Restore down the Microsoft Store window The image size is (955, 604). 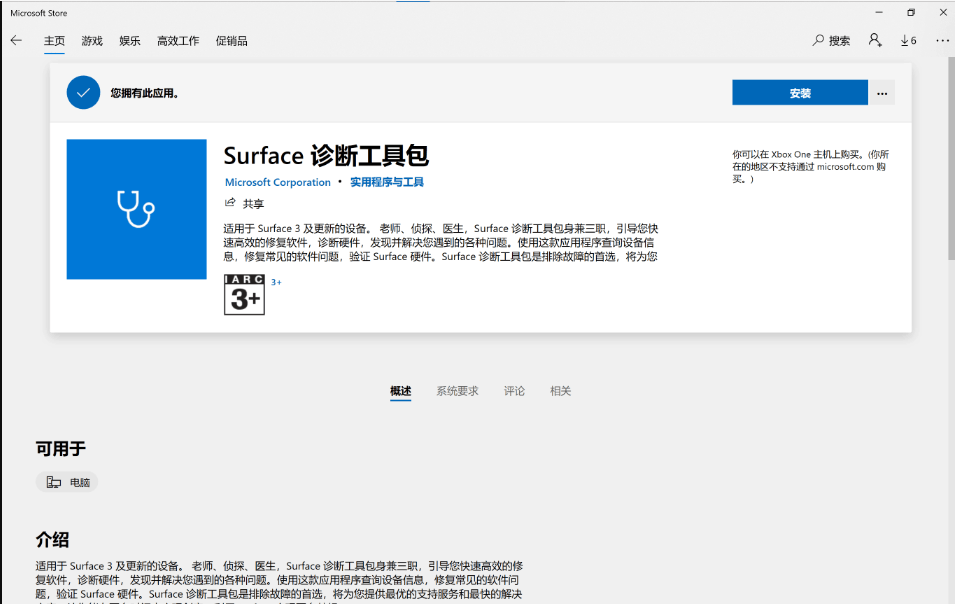tap(911, 12)
